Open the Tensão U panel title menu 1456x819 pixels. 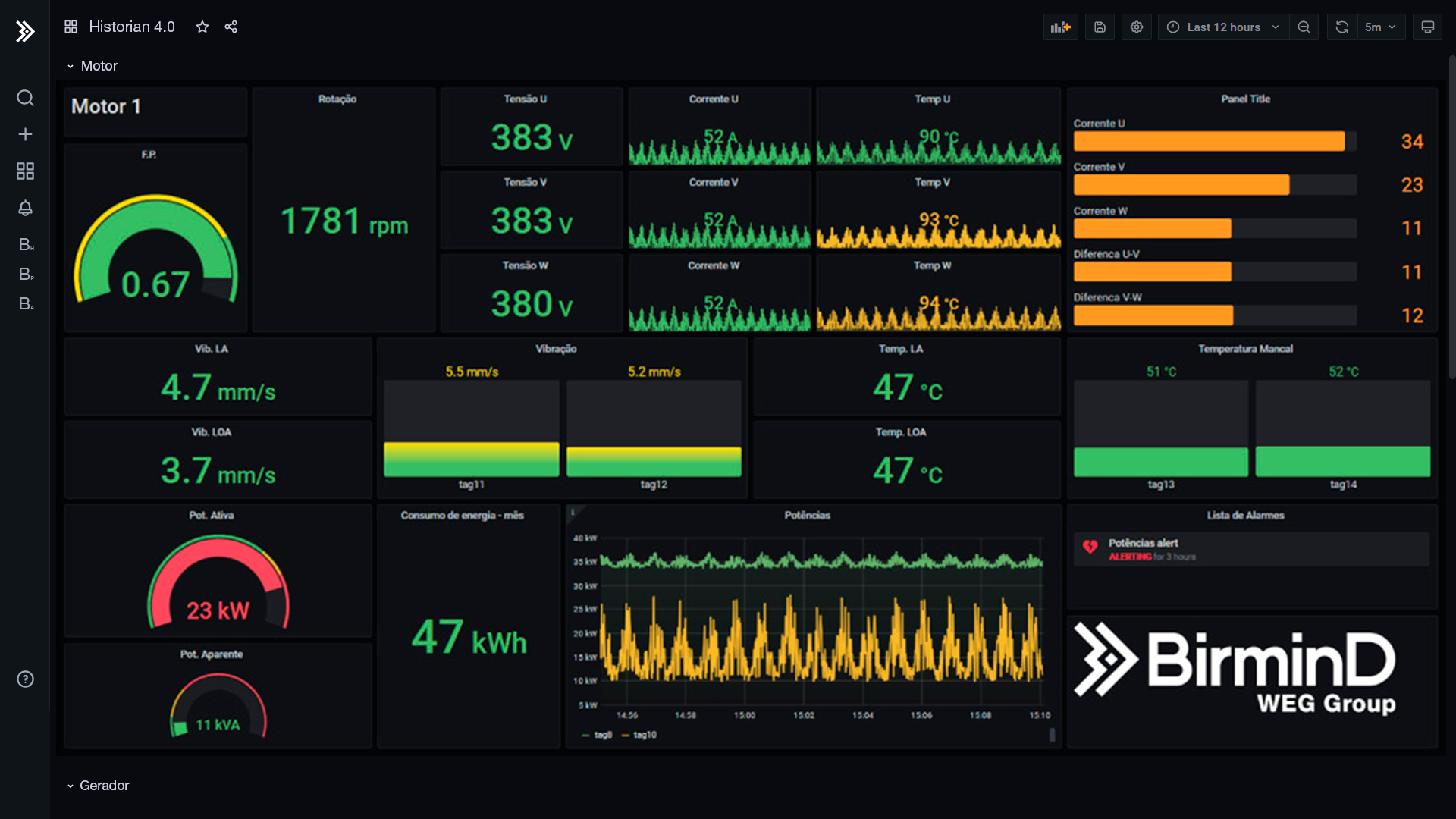point(525,99)
